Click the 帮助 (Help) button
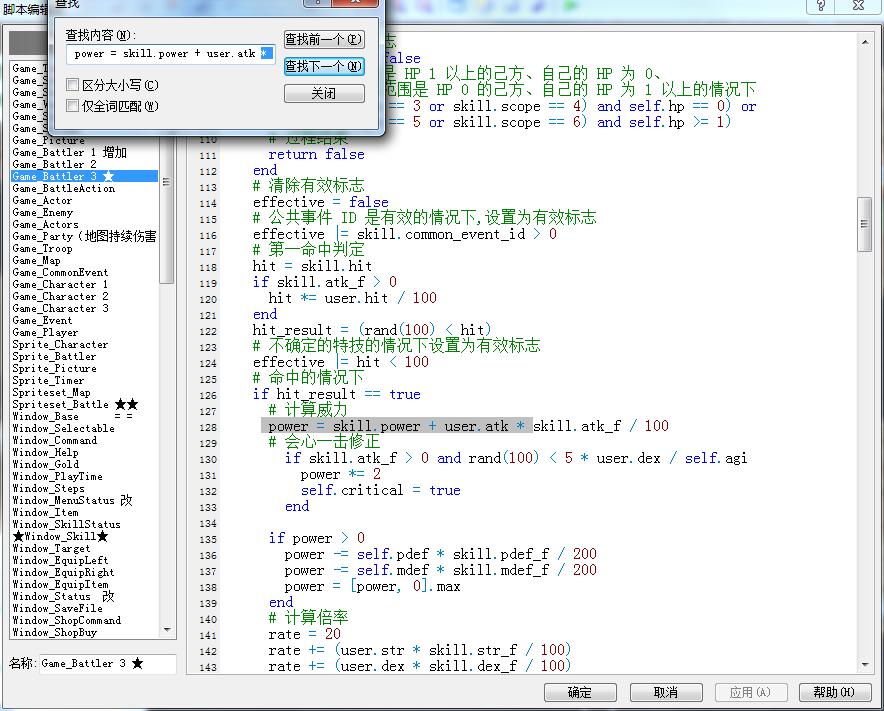This screenshot has width=884, height=711. [x=834, y=692]
